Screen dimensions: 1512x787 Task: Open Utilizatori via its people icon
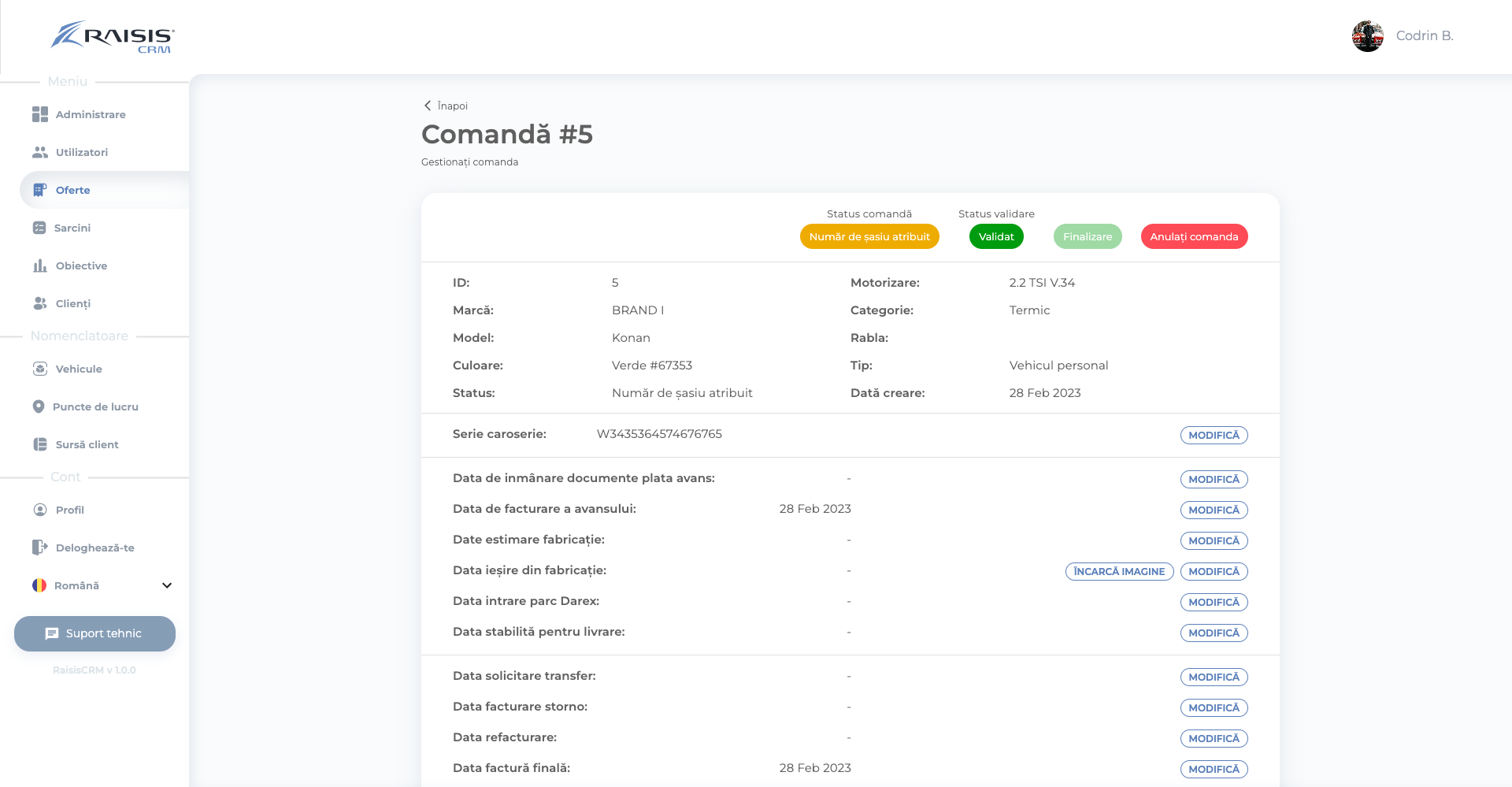[40, 152]
